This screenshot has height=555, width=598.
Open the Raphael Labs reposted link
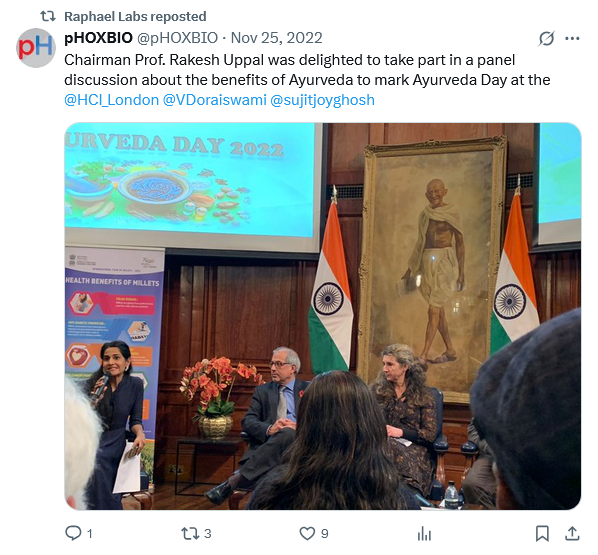click(x=135, y=16)
